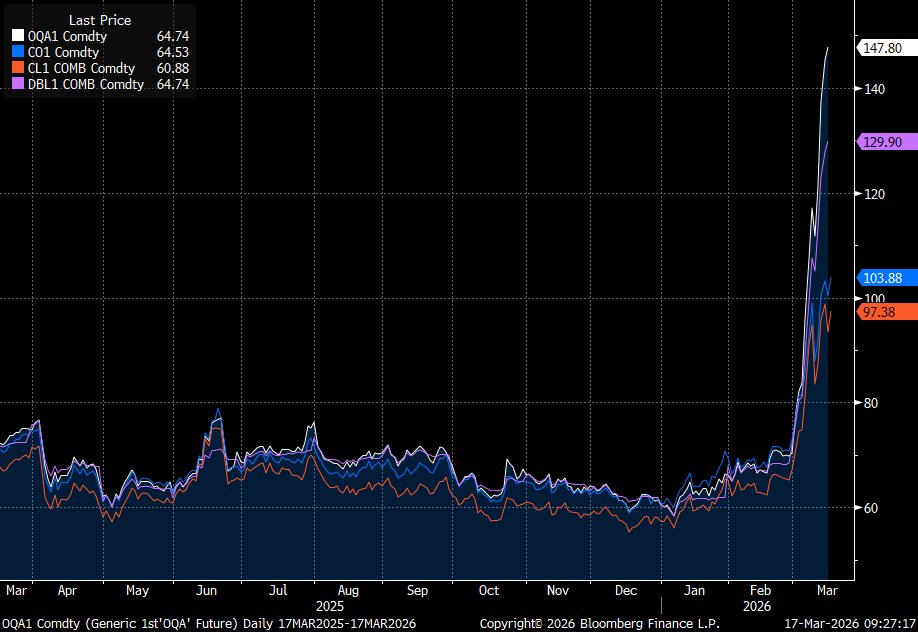Select the purple DBL1 COMB Comdty marker

tap(17, 84)
